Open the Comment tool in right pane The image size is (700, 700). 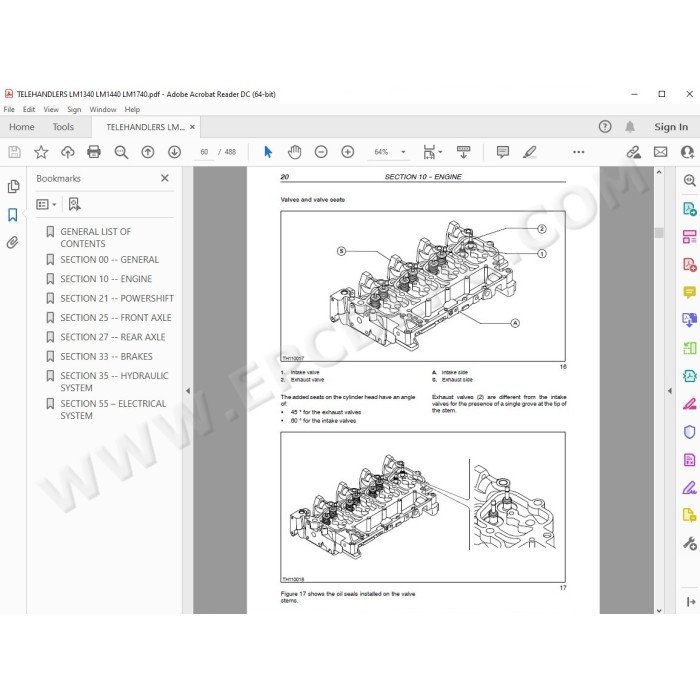[689, 292]
